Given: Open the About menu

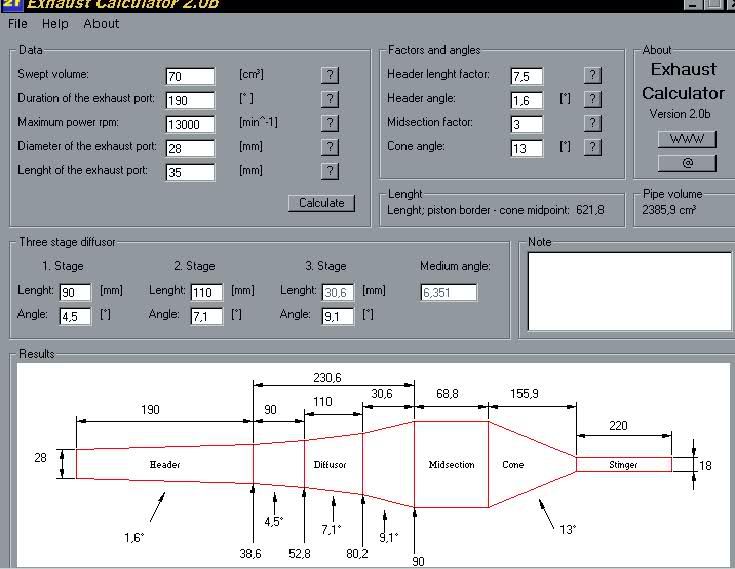Looking at the screenshot, I should point(101,23).
